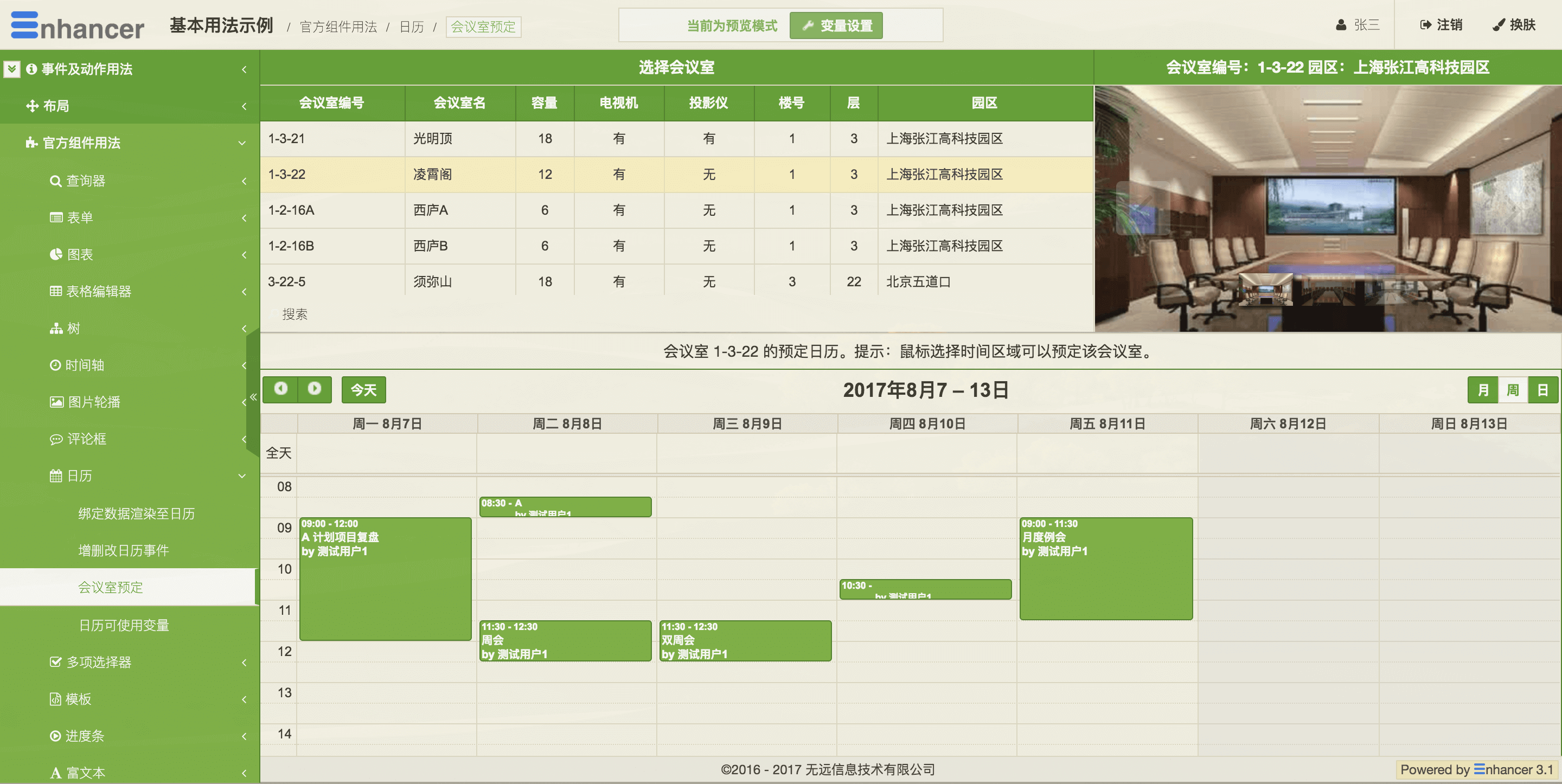Click the next week arrow icon
This screenshot has width=1562, height=784.
point(314,389)
